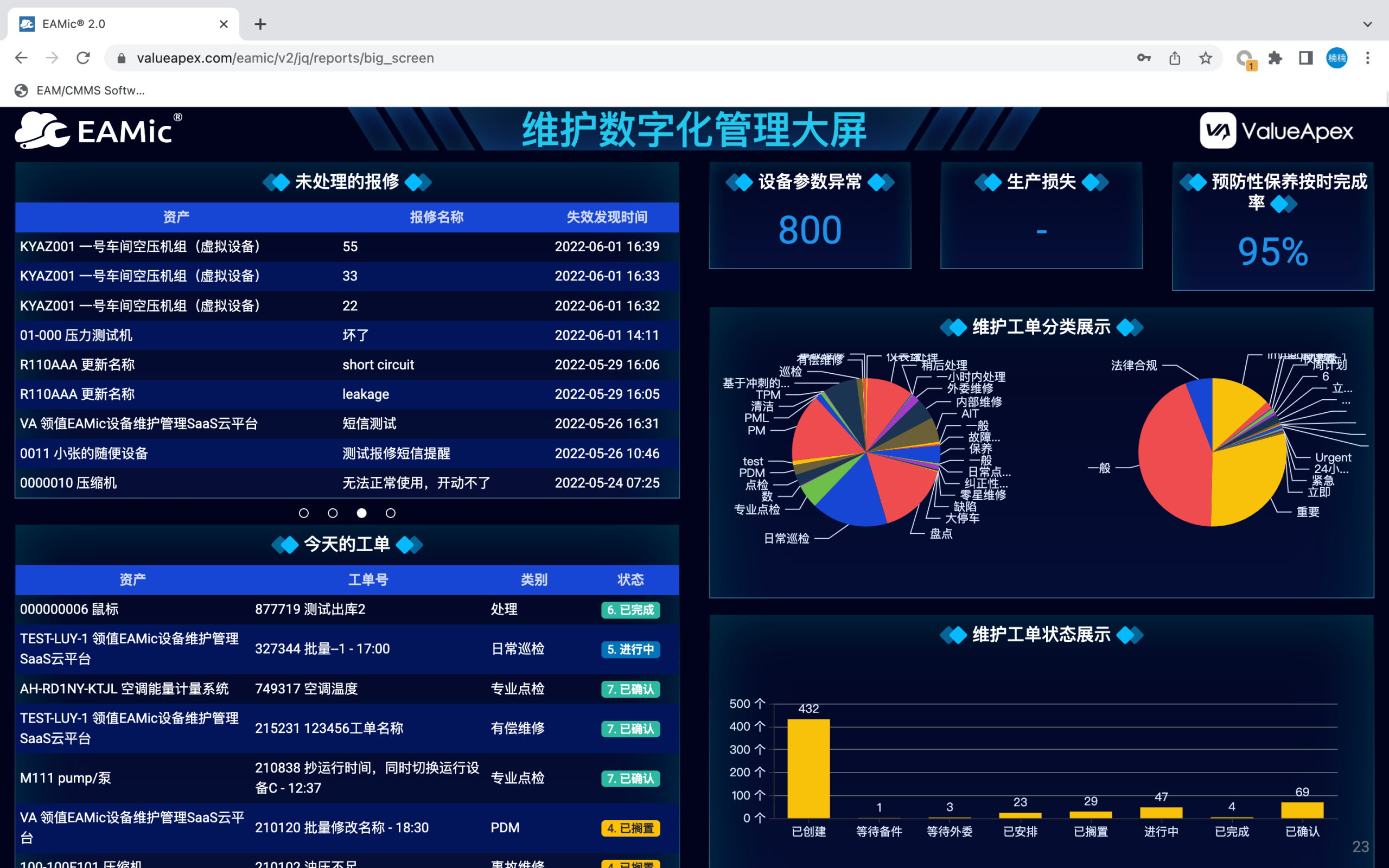Screen dimensions: 1389x868
Task: Open Chrome's password manager key icon
Action: pos(1143,58)
